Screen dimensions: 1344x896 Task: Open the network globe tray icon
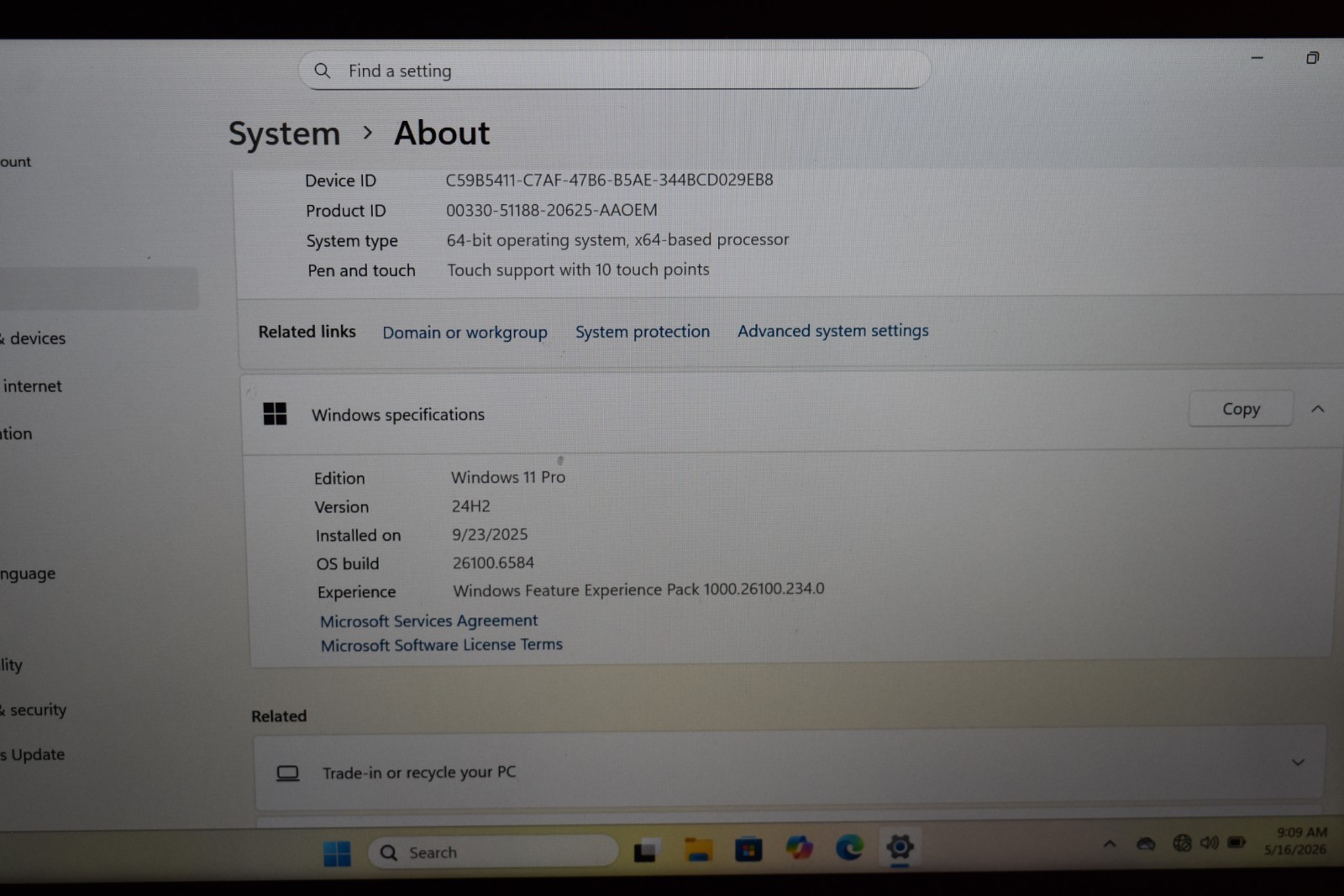[1182, 842]
